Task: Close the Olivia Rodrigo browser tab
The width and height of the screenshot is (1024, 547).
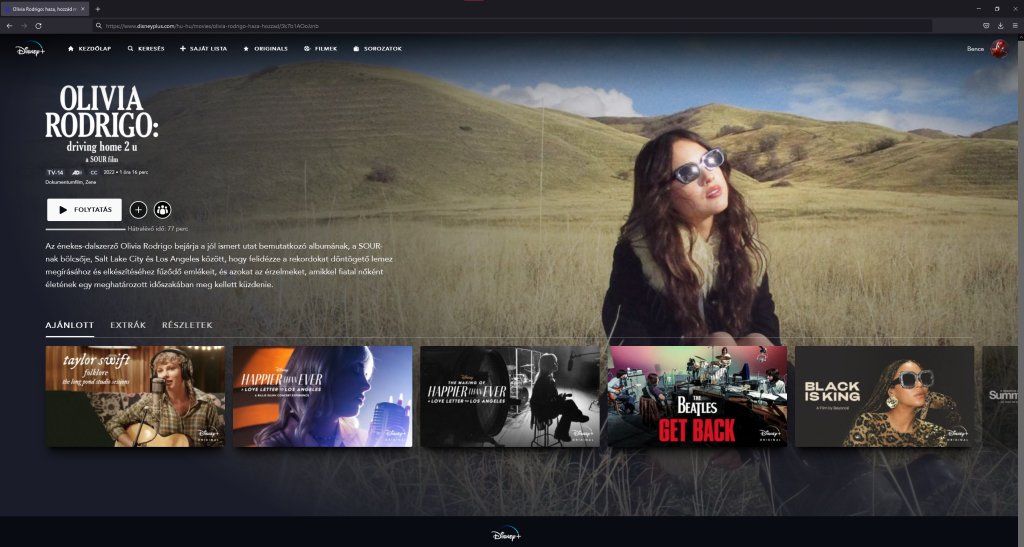Action: tap(83, 9)
